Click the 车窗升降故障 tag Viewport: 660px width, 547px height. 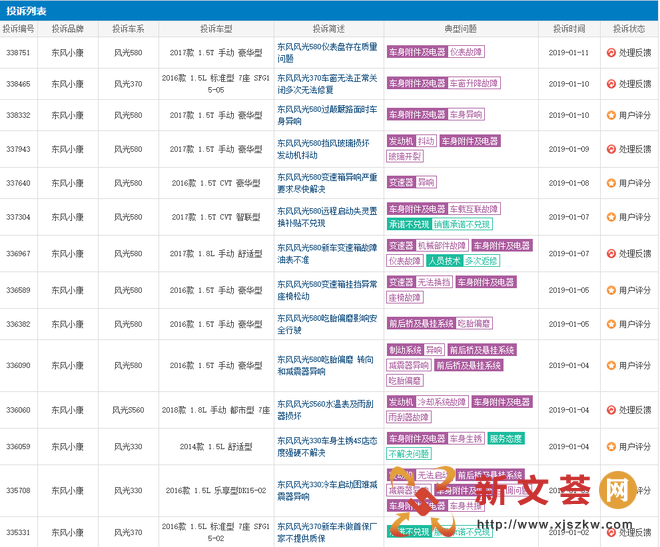[474, 83]
